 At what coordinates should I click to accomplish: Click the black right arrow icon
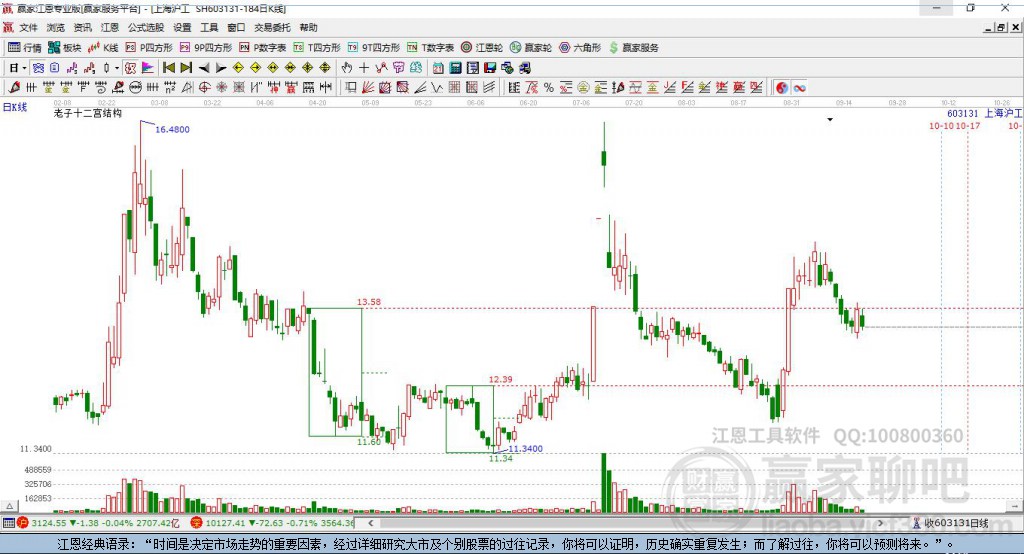point(221,68)
